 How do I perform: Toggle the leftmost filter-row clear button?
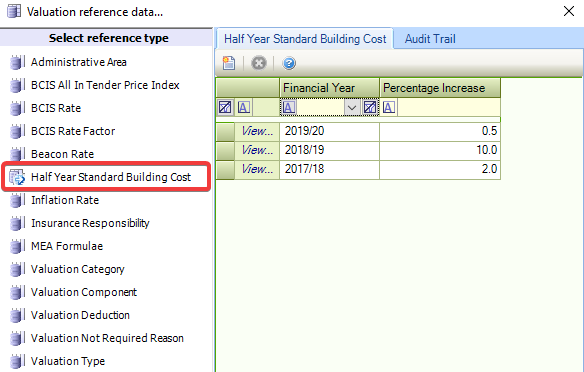(x=225, y=107)
